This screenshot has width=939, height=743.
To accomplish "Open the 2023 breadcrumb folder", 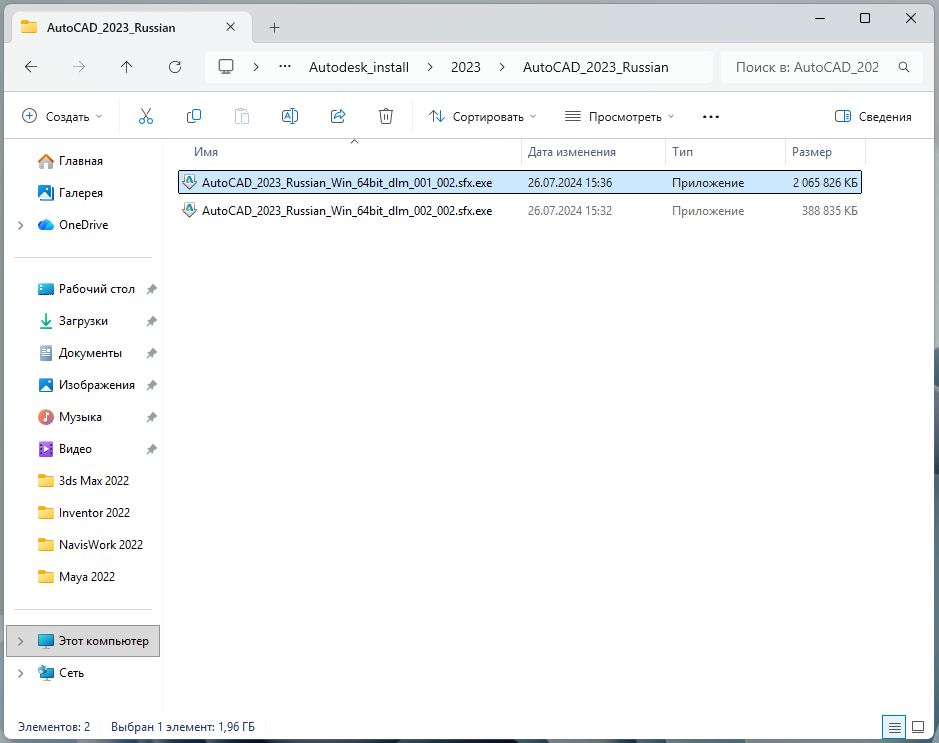I will click(x=466, y=67).
